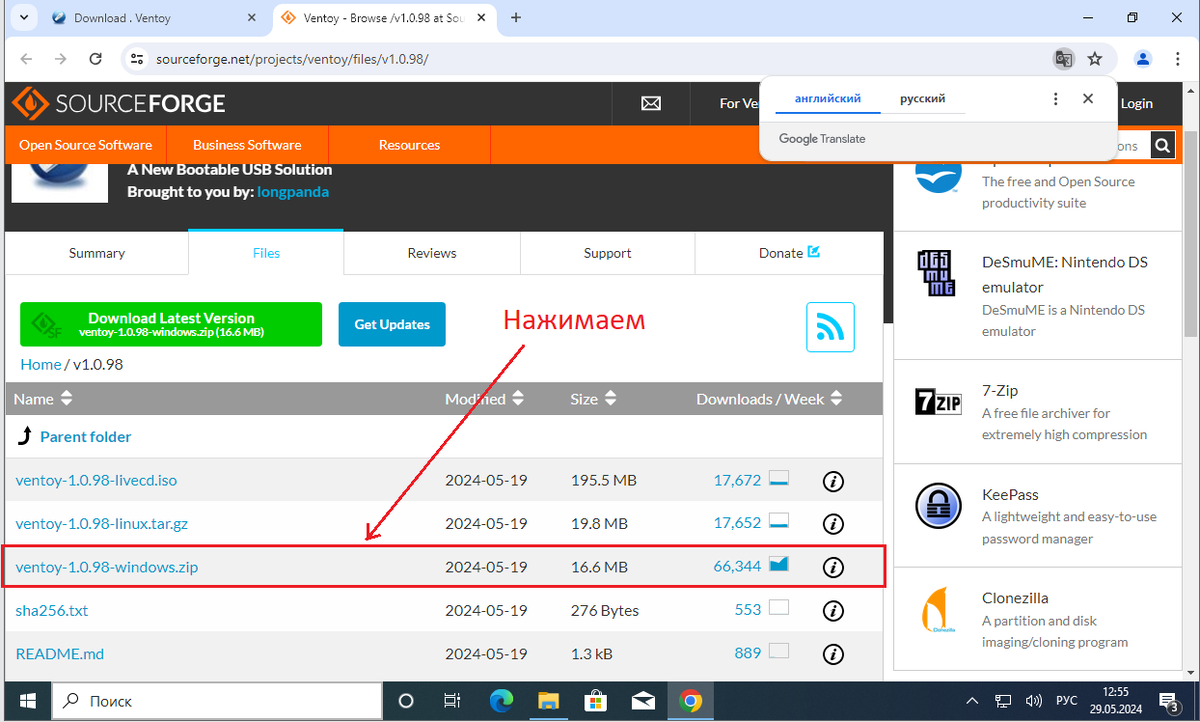Open the Donate tab

[x=789, y=253]
